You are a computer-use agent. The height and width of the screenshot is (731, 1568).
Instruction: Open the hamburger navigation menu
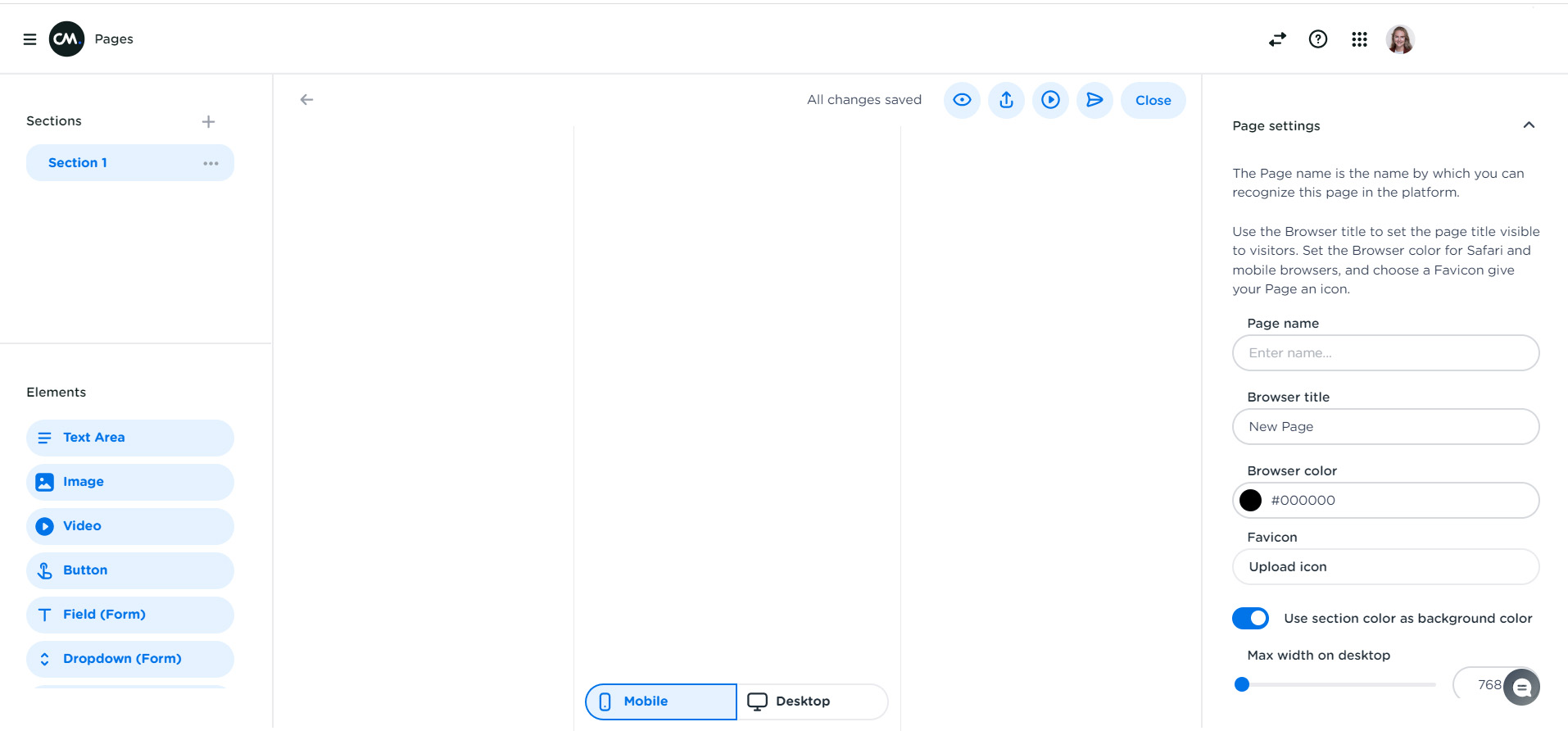[x=29, y=39]
